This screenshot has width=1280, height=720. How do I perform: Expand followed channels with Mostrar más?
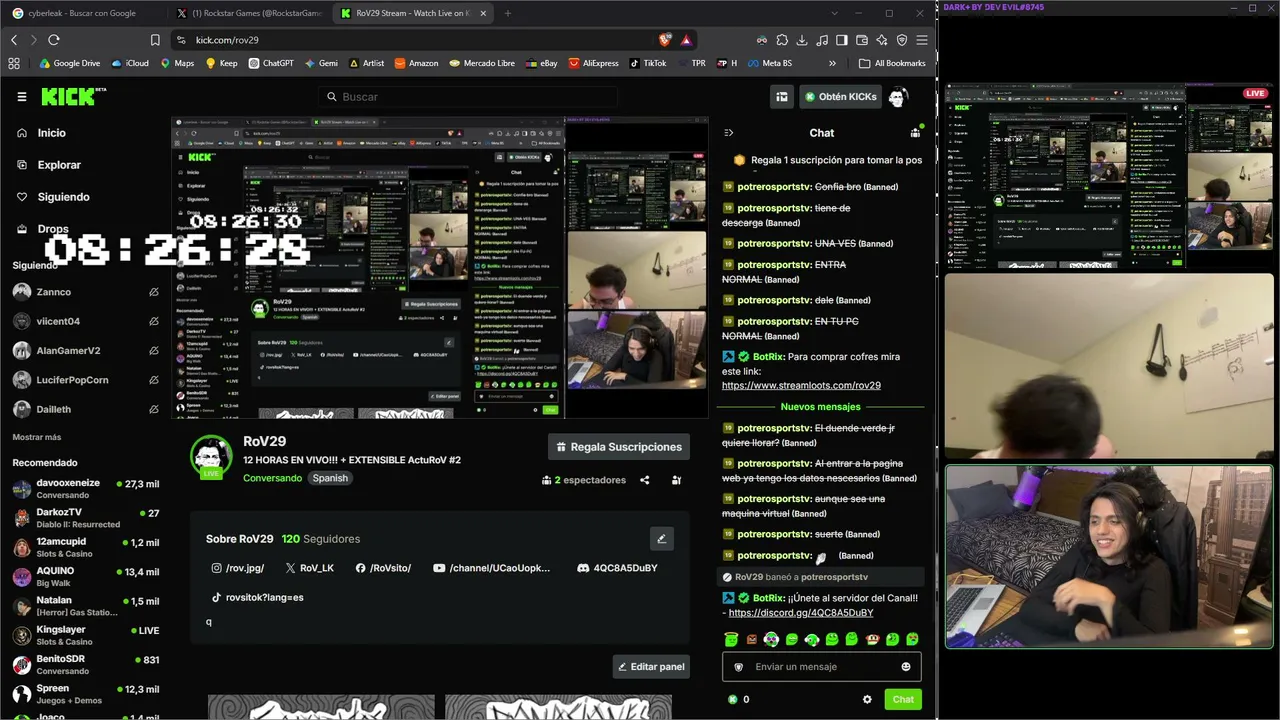(36, 437)
